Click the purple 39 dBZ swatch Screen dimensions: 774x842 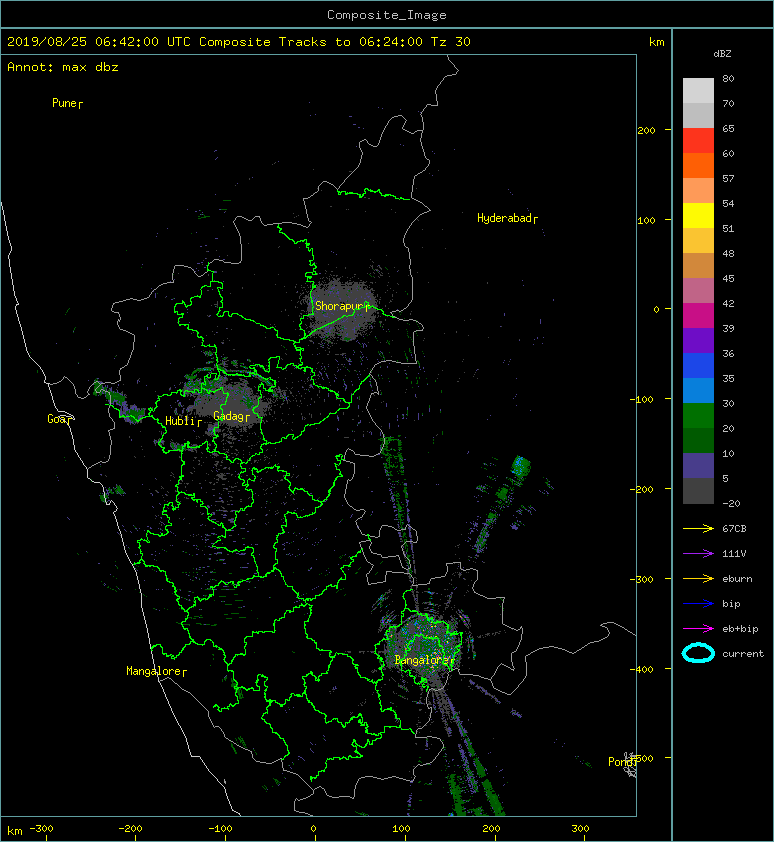coord(698,340)
